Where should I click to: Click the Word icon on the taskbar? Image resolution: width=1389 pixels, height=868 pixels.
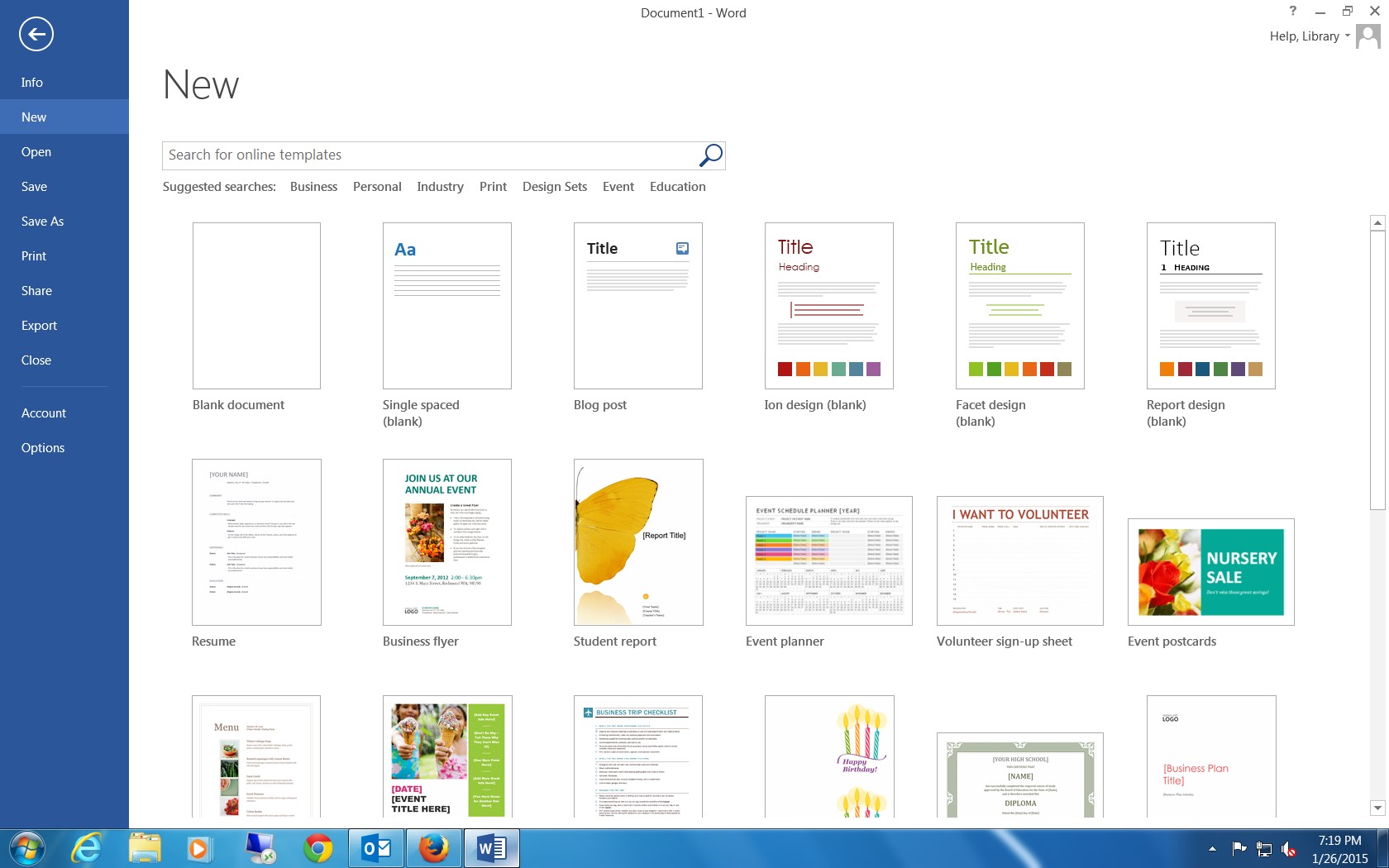(491, 848)
